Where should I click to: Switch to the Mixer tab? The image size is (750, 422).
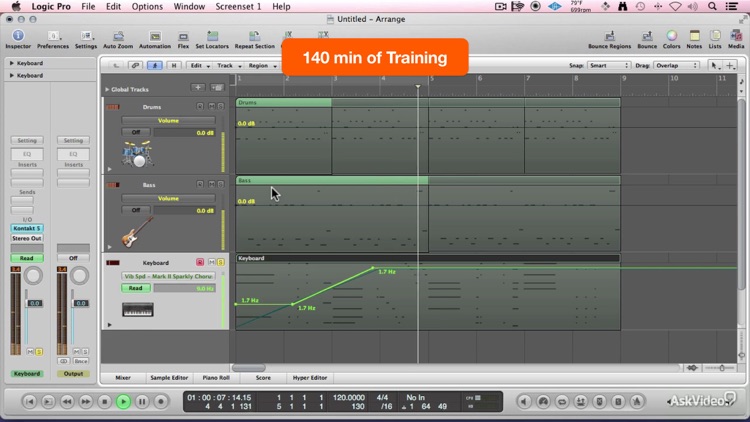point(123,378)
